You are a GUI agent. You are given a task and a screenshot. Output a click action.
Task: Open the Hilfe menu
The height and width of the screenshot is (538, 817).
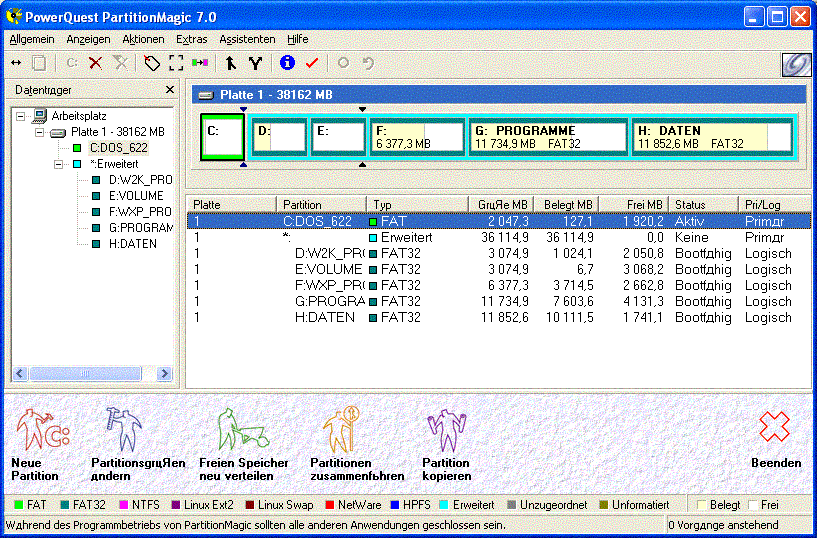tap(298, 39)
